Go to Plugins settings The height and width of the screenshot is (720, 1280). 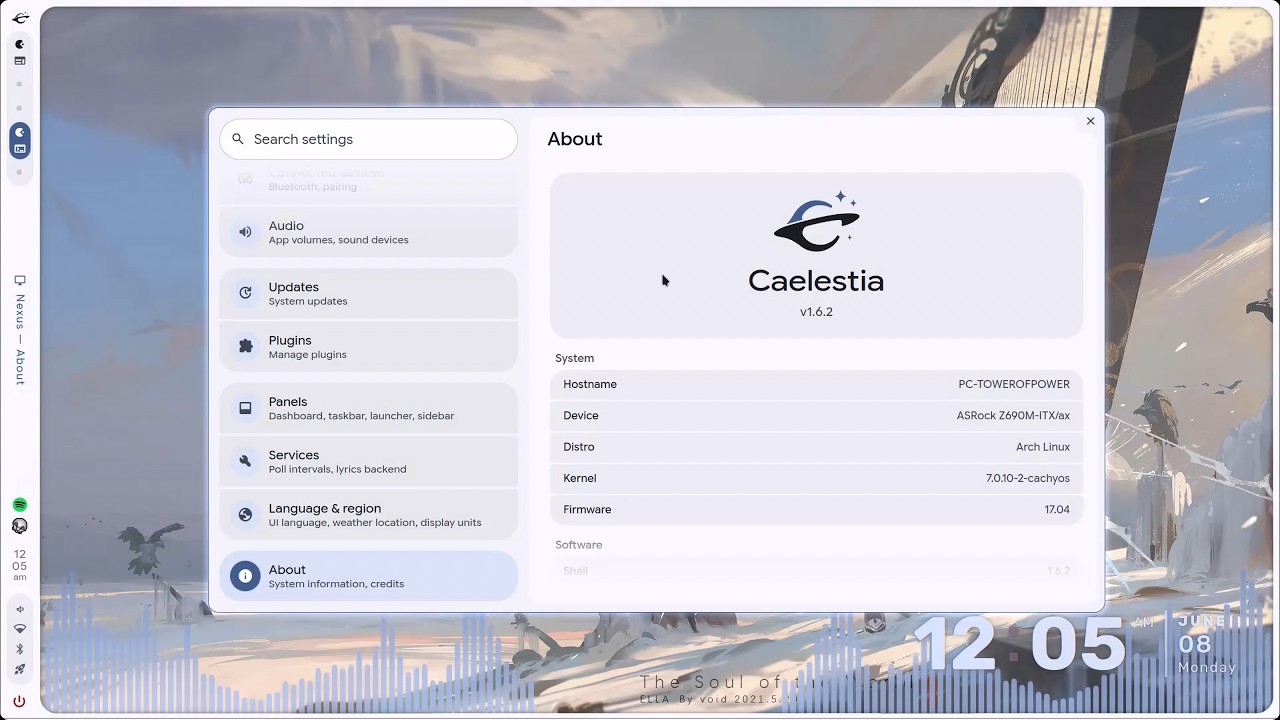pyautogui.click(x=368, y=346)
